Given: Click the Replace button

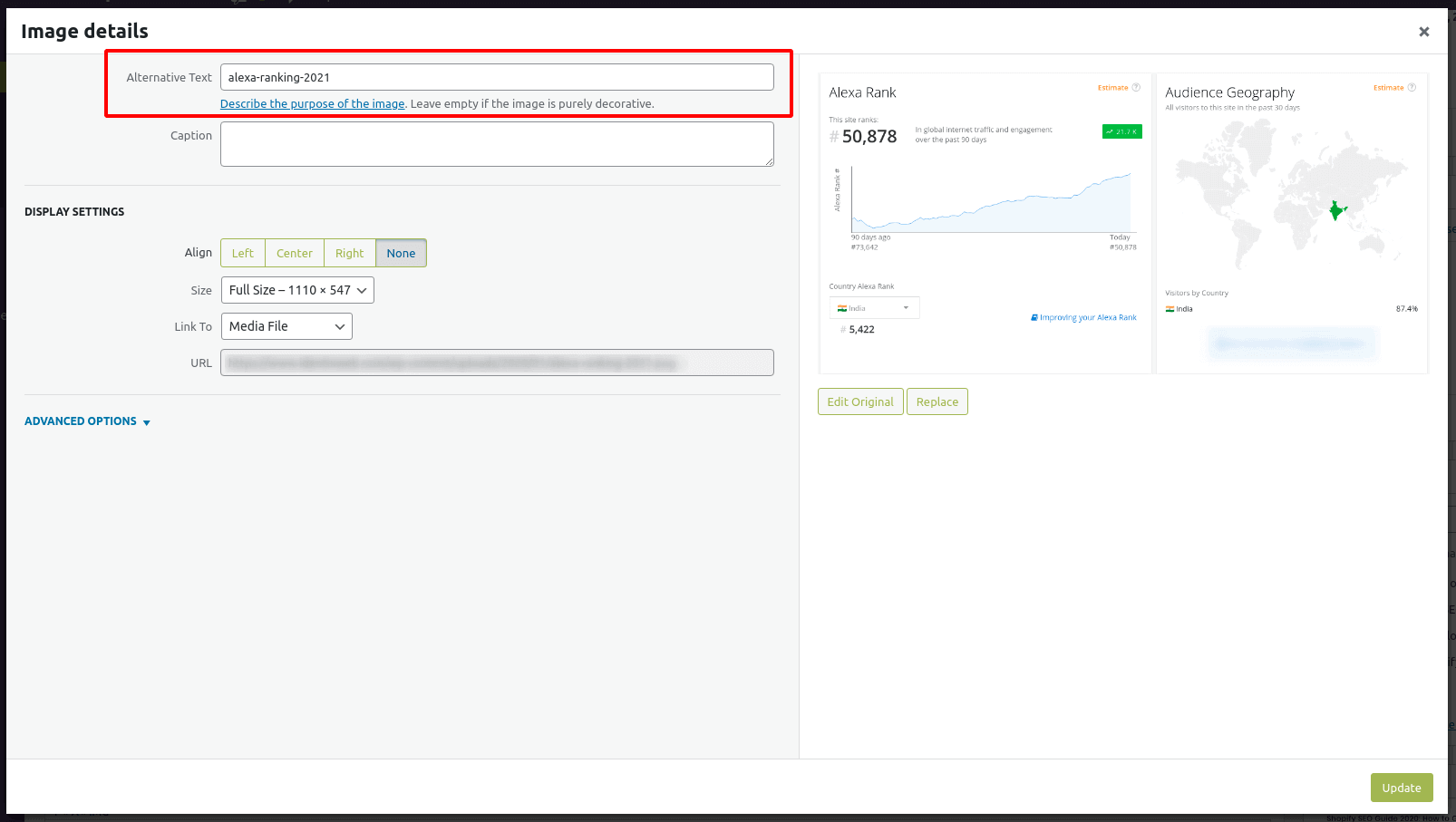Looking at the screenshot, I should point(937,401).
